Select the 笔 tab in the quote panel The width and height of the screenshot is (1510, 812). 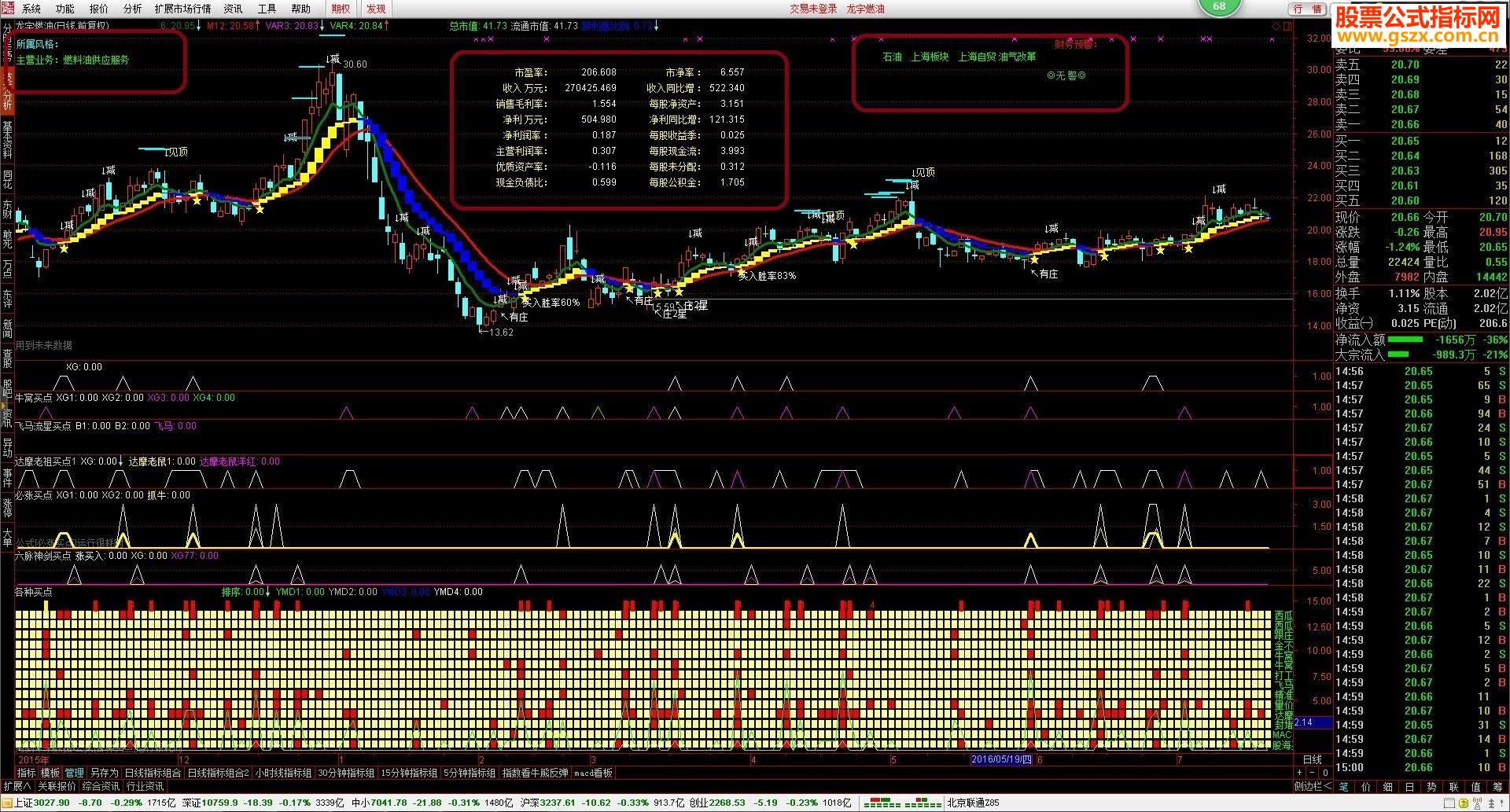pos(1343,787)
